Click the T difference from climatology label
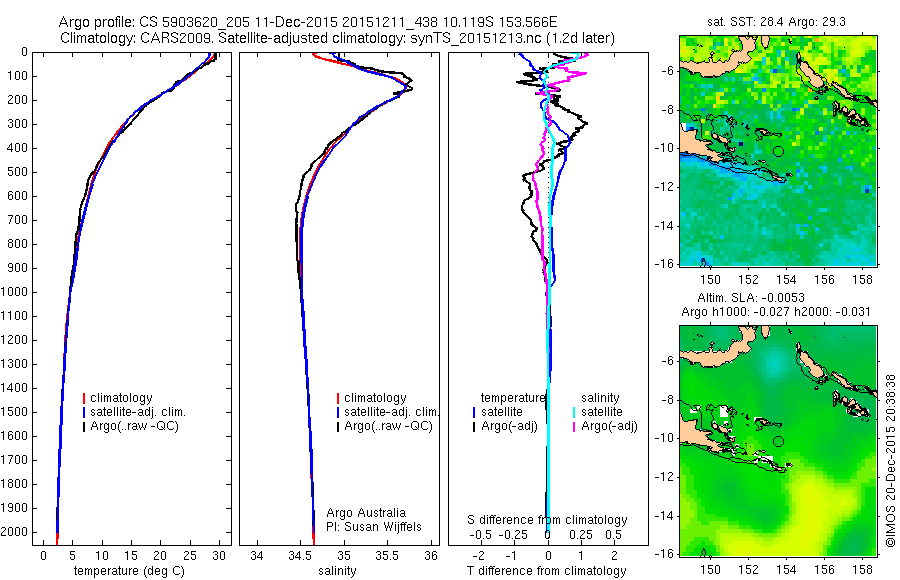 pos(546,571)
